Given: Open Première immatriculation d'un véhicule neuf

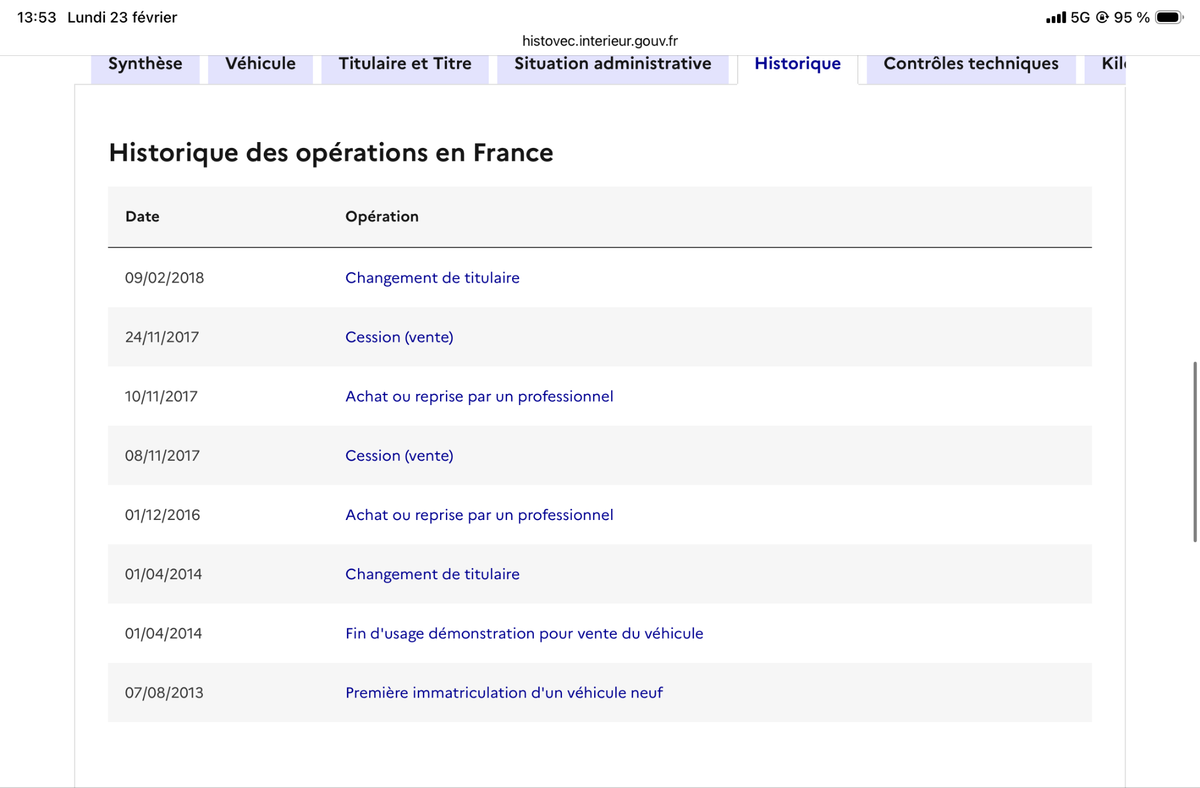Looking at the screenshot, I should tap(504, 692).
